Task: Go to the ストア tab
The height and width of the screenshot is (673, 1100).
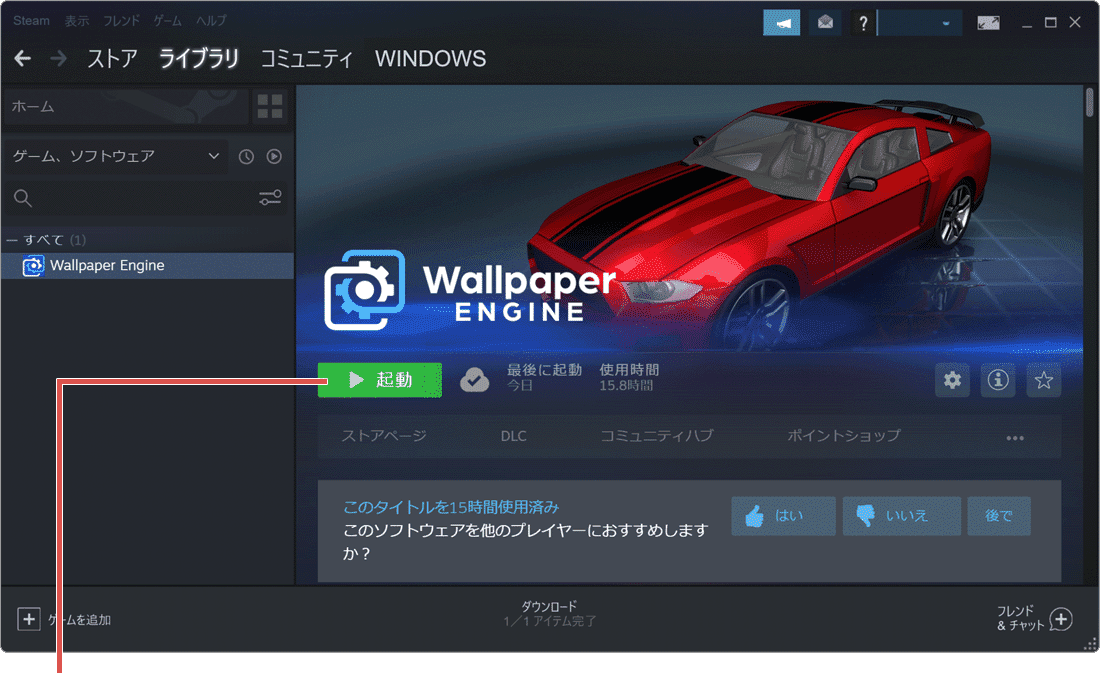Action: coord(112,58)
